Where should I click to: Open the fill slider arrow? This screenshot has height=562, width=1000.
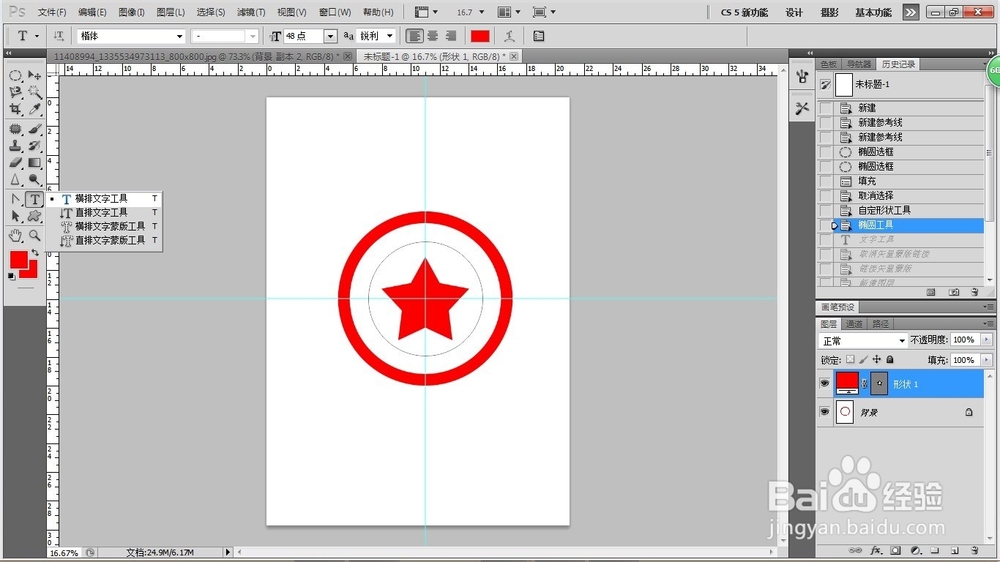click(986, 360)
